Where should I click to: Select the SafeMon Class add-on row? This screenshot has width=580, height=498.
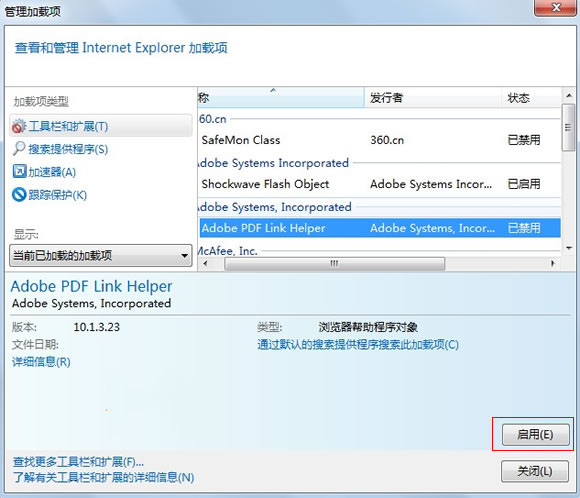pyautogui.click(x=380, y=140)
